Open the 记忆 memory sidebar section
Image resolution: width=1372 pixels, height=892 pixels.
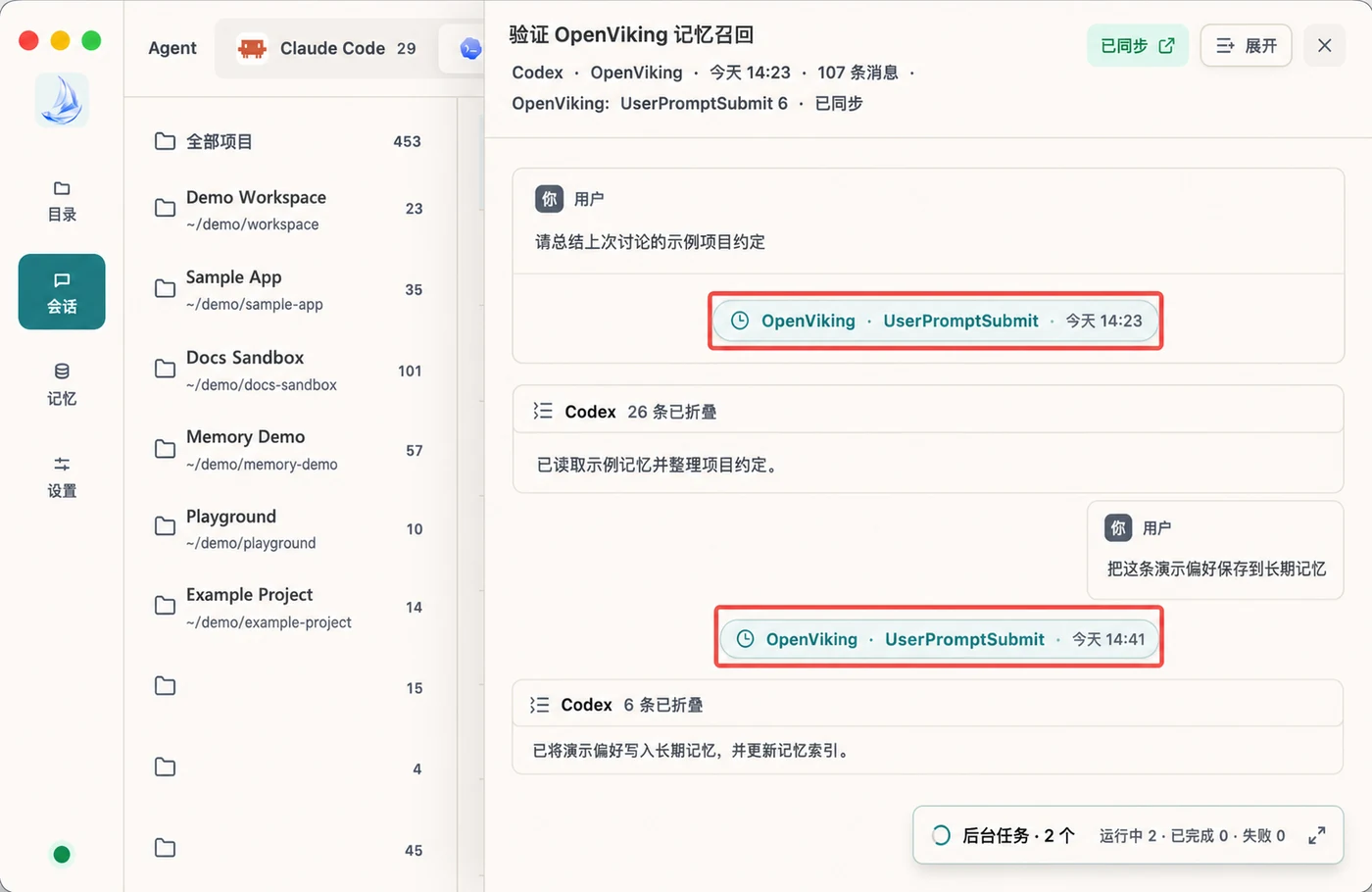pyautogui.click(x=62, y=384)
